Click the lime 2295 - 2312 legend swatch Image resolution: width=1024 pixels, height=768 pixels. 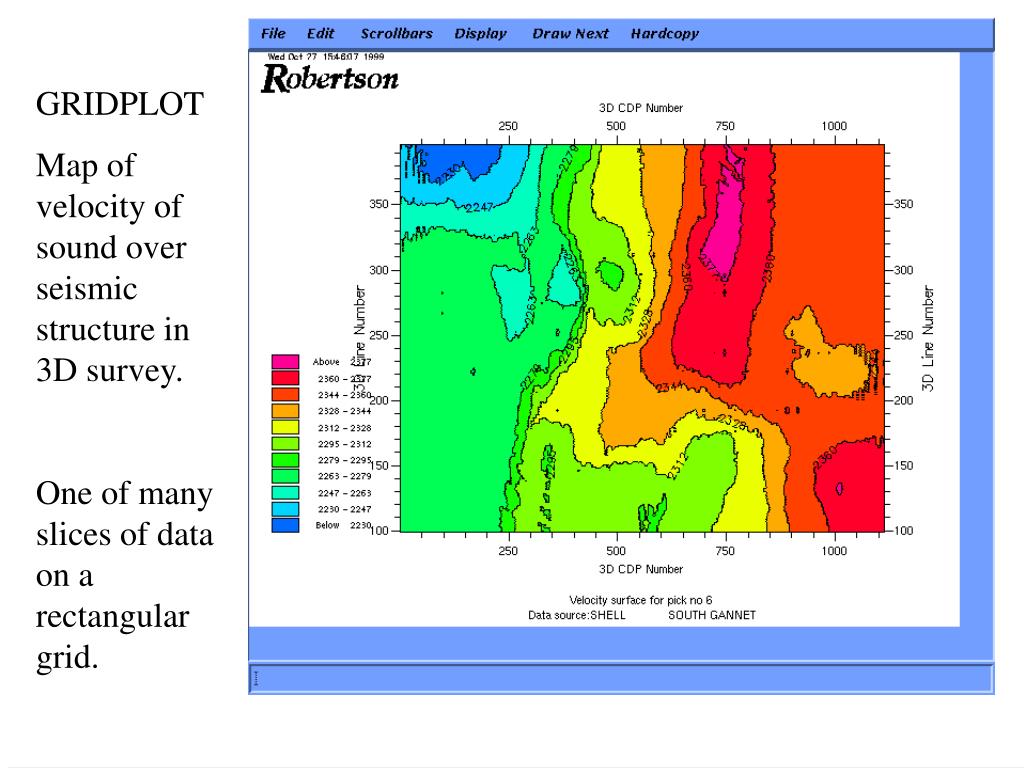[285, 443]
